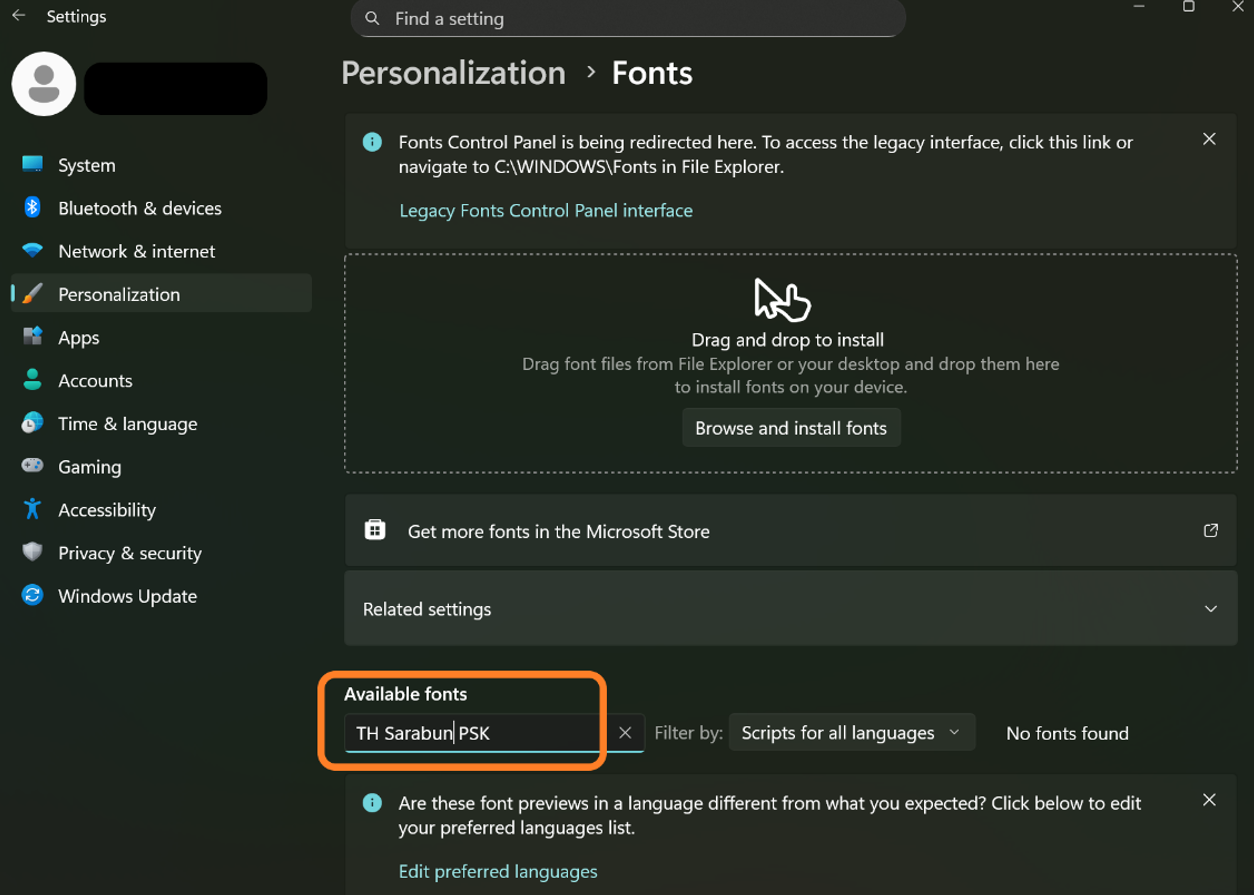Open Bluetooth & devices settings
Viewport: 1254px width, 895px height.
[139, 208]
